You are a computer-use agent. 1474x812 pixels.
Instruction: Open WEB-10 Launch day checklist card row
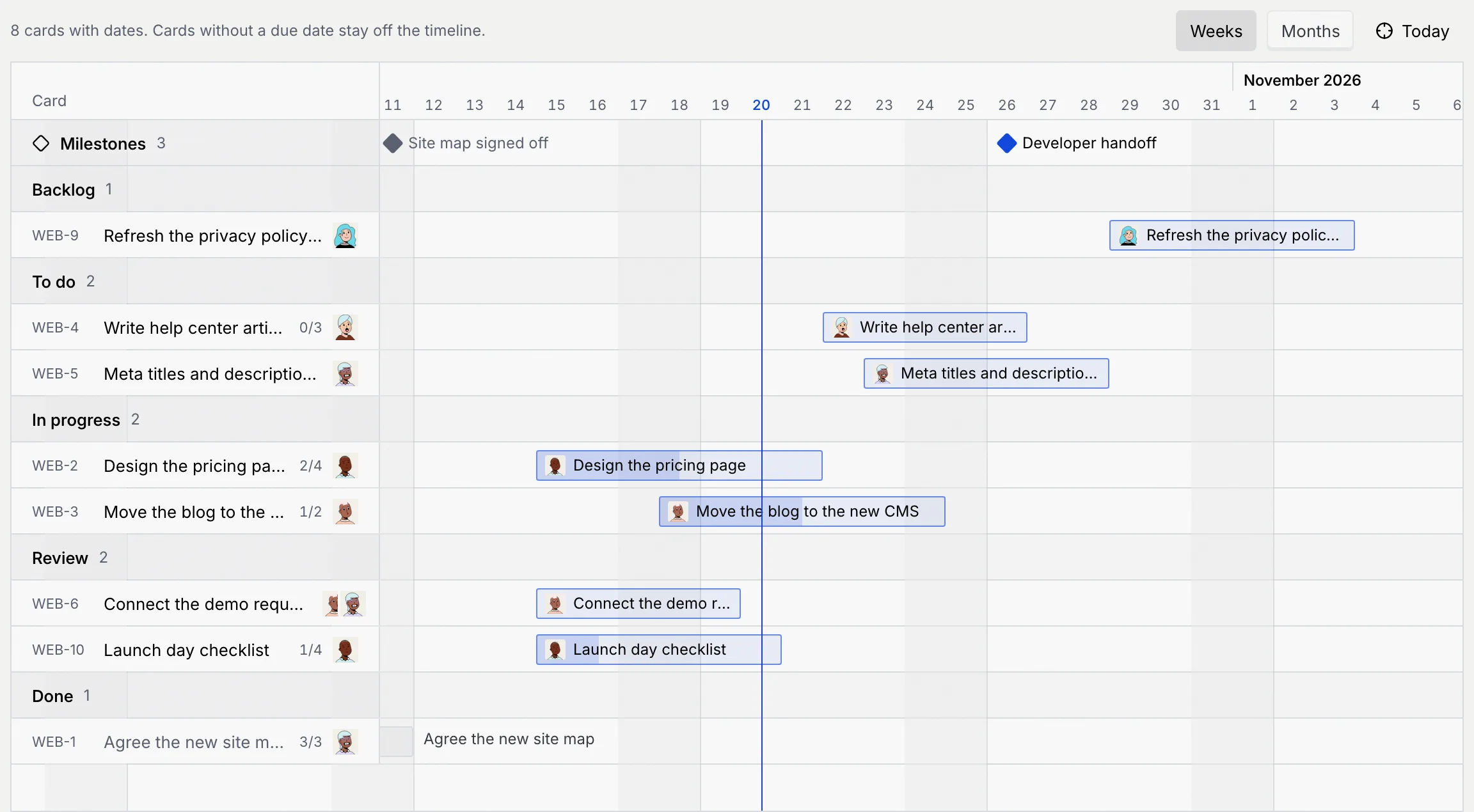[x=195, y=650]
